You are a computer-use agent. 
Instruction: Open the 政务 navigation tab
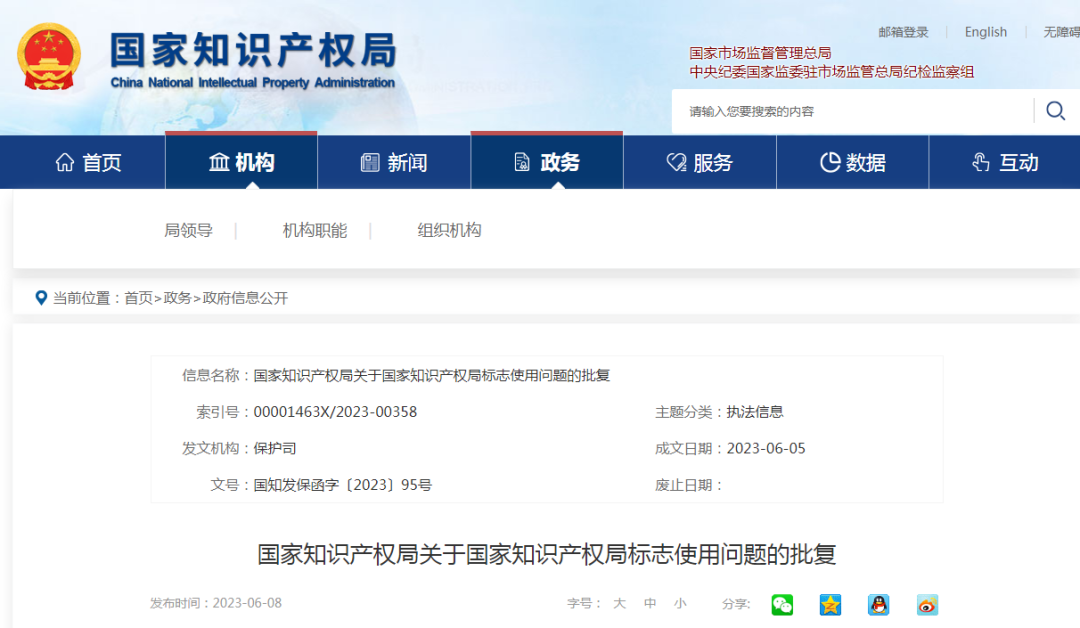click(x=547, y=163)
